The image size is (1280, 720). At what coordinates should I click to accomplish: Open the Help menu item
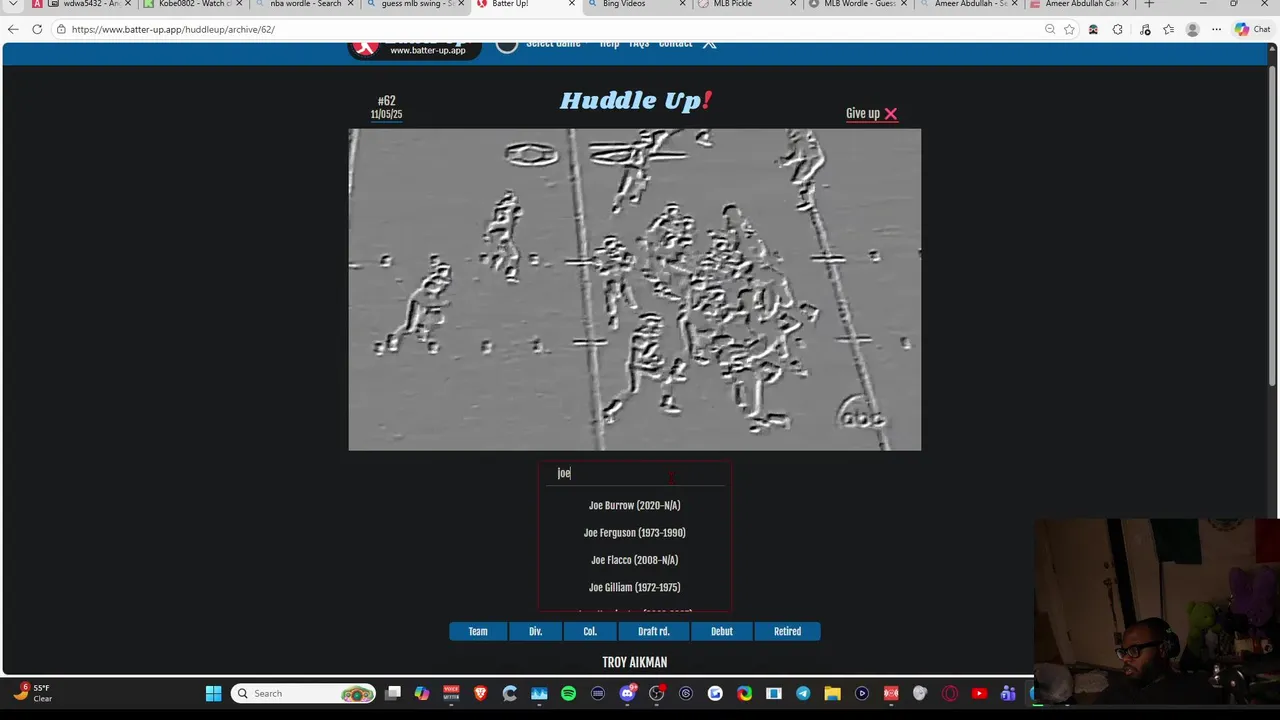pyautogui.click(x=609, y=44)
